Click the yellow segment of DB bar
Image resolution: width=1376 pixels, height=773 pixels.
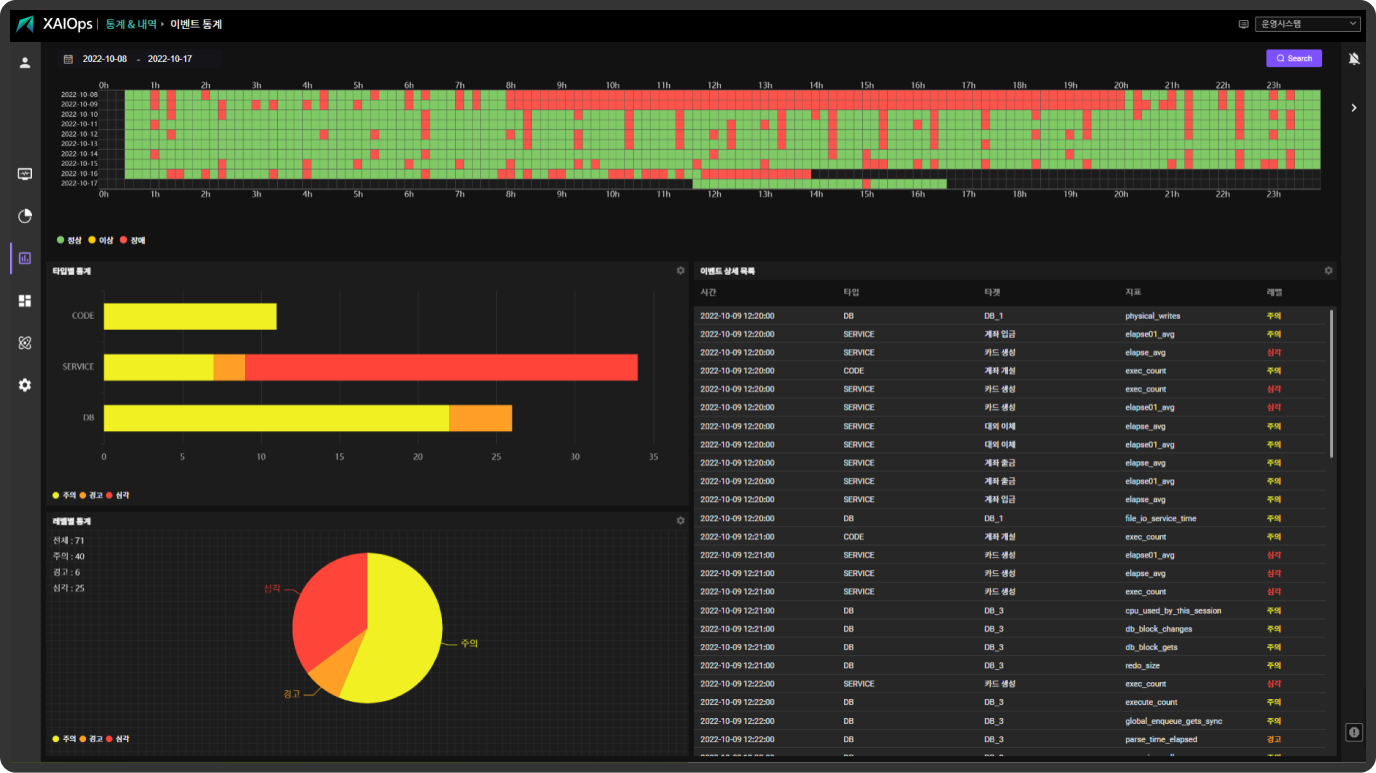276,418
